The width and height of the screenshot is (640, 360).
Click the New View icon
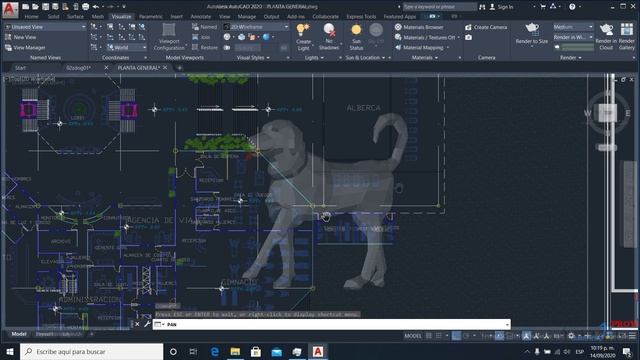[8, 37]
